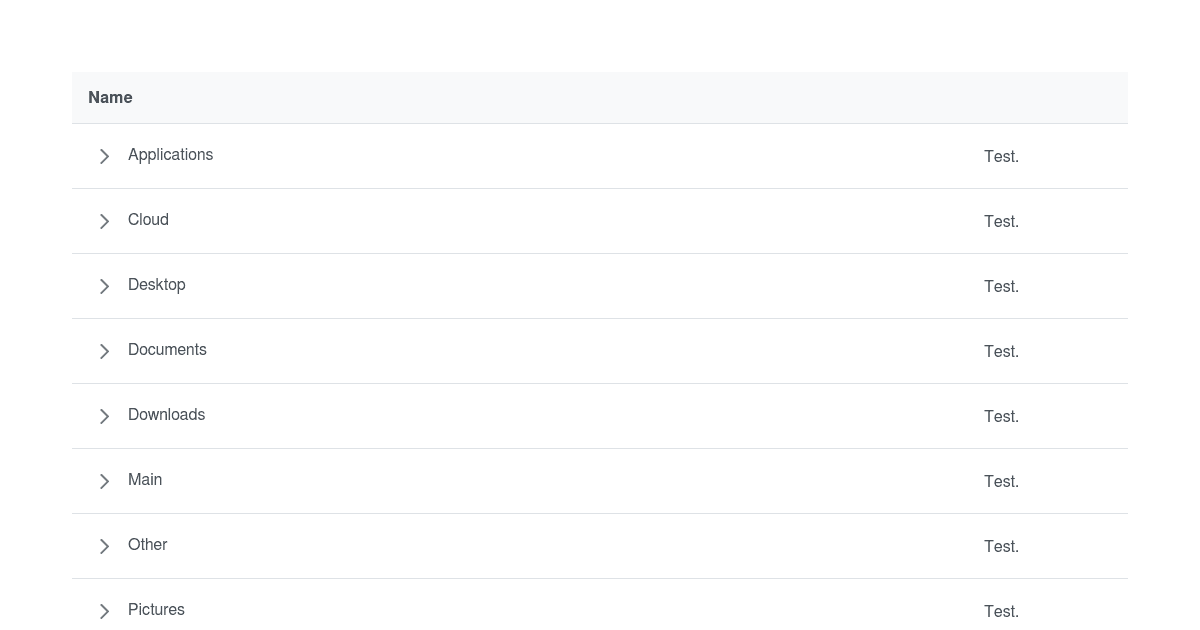Expand the Documents folder row
This screenshot has height=630, width=1200.
(104, 351)
